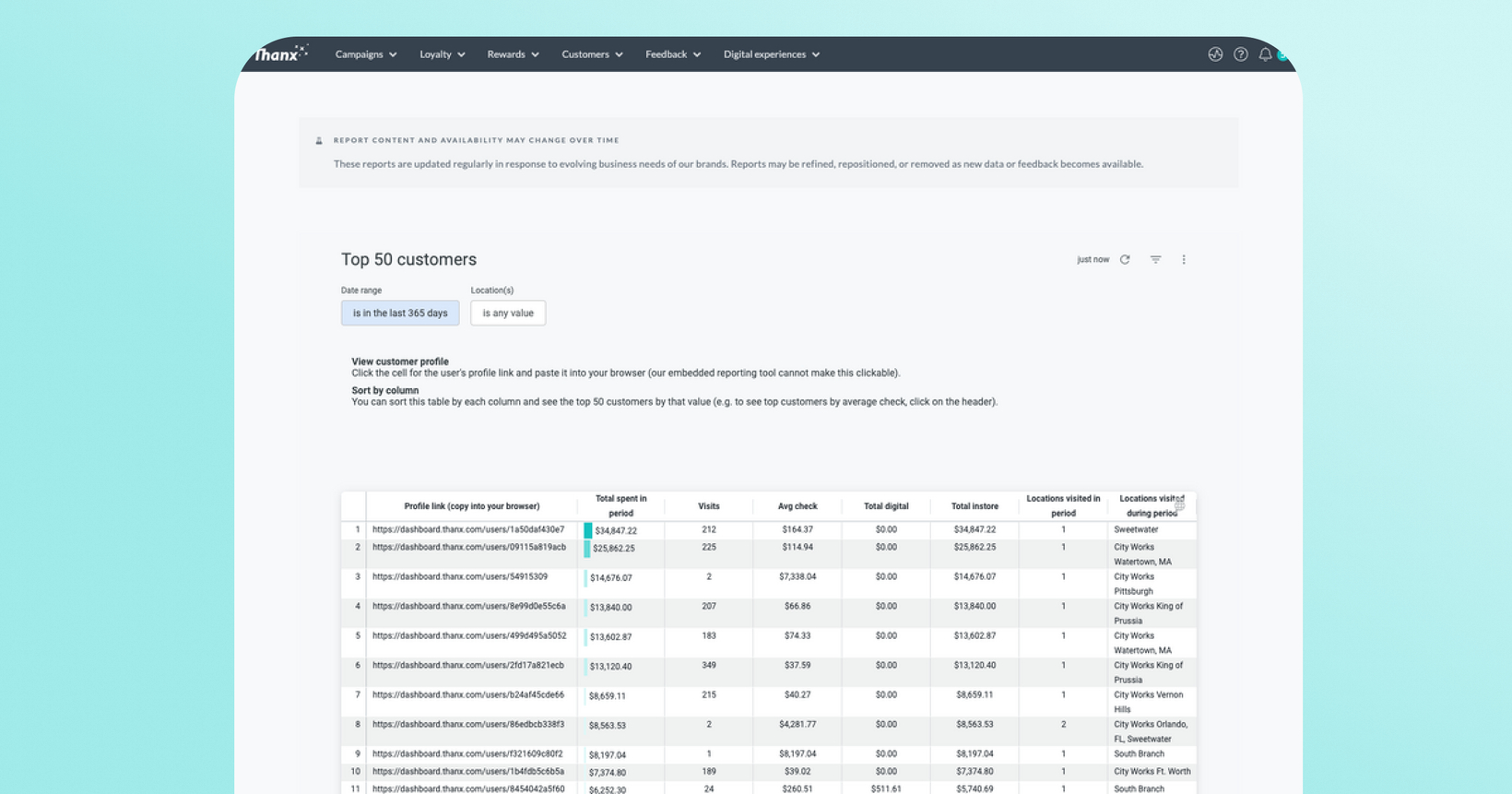Click the City Works Pittsburgh location cell
1512x794 pixels.
pyautogui.click(x=1152, y=585)
